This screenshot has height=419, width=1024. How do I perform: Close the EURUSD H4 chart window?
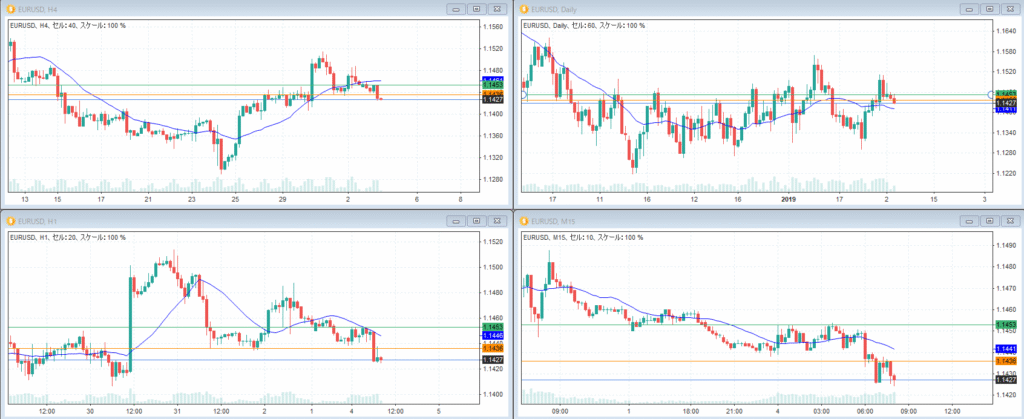pos(497,9)
